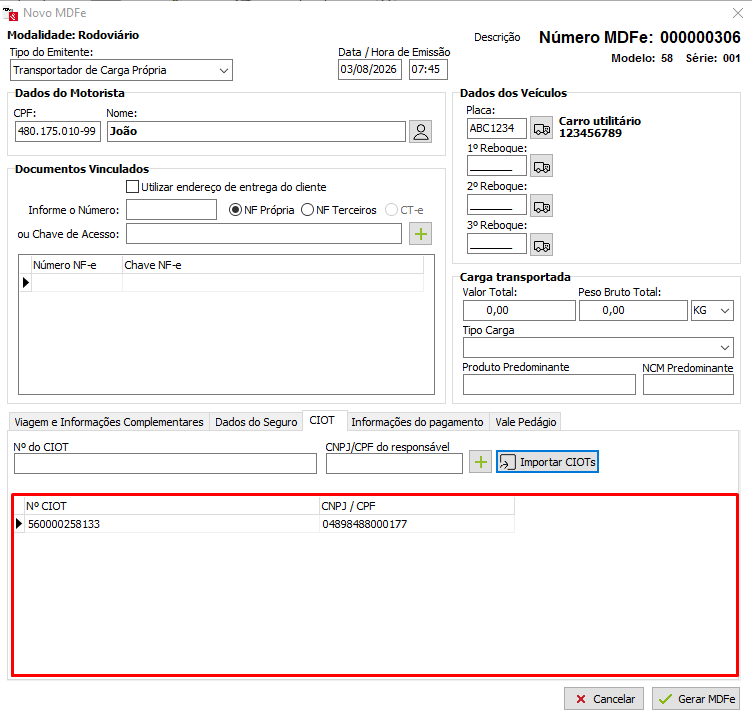Click Número MDFe 000000306 text
This screenshot has width=752, height=717.
tap(639, 37)
